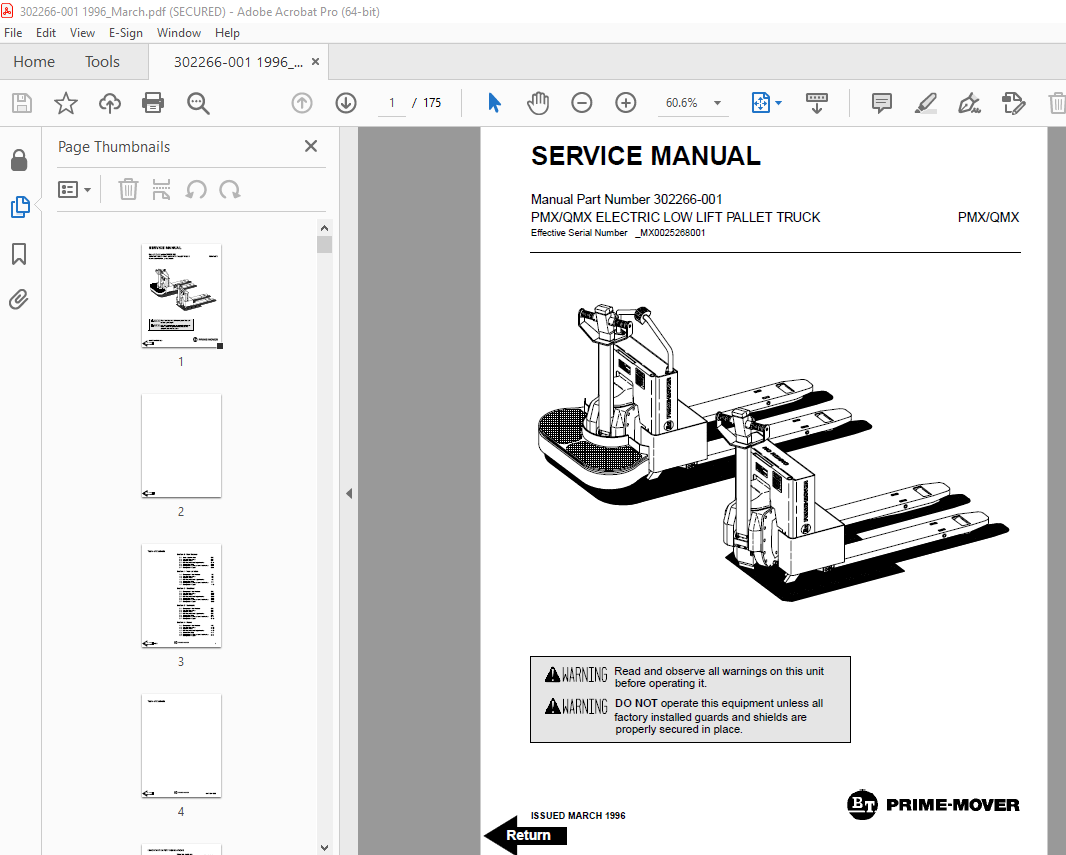Click the page number input field
Screen dimensions: 1066x855
[x=392, y=103]
